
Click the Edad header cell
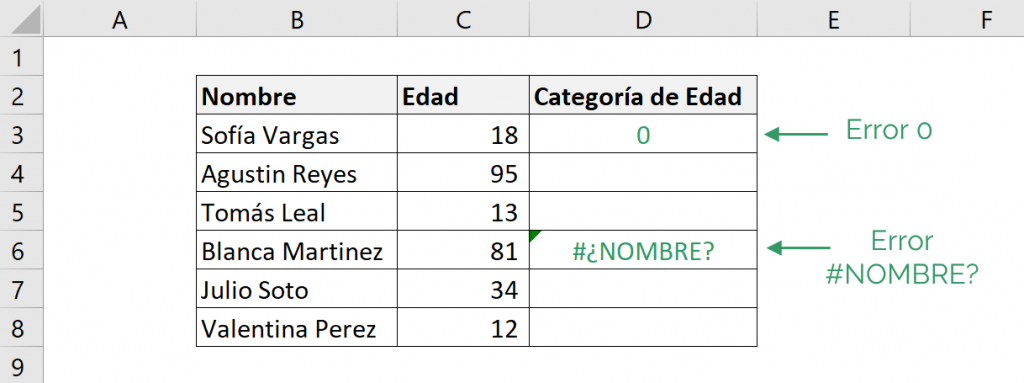point(464,95)
